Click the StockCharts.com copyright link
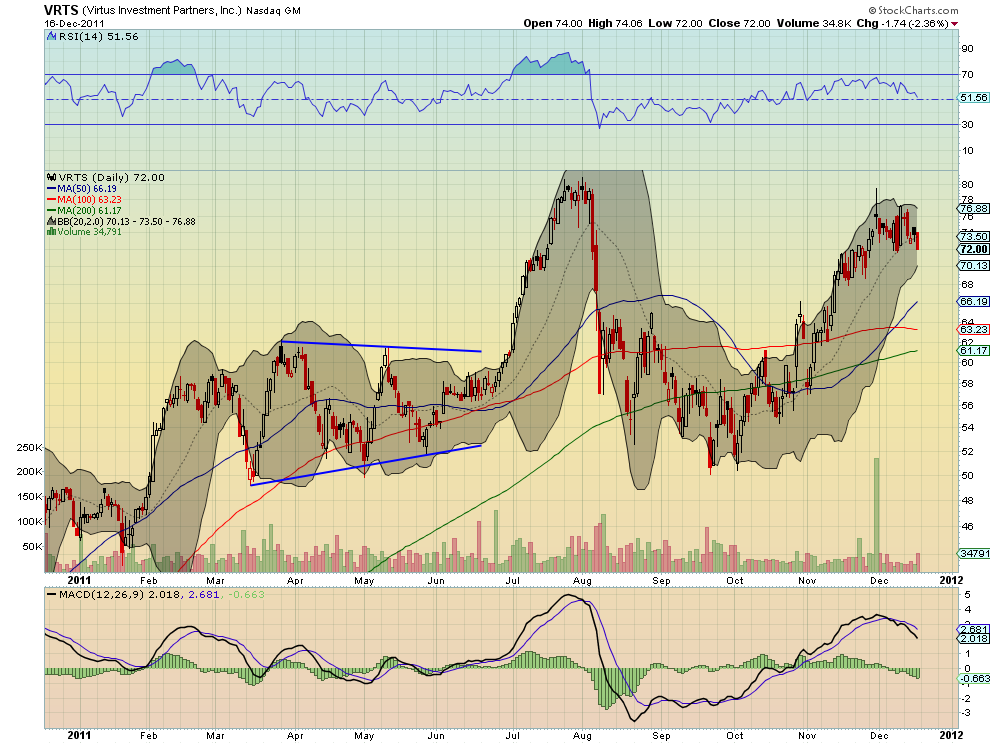The height and width of the screenshot is (744, 990). (x=913, y=10)
